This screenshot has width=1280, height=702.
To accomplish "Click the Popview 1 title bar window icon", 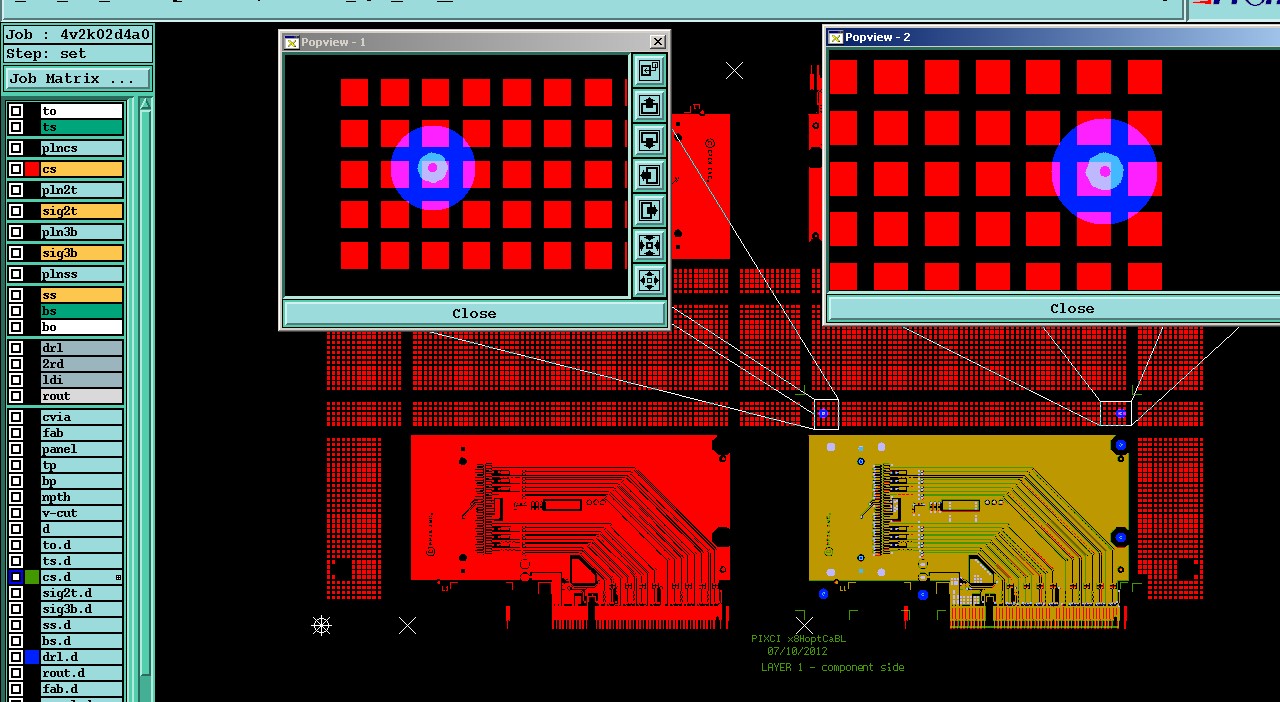I will 291,42.
